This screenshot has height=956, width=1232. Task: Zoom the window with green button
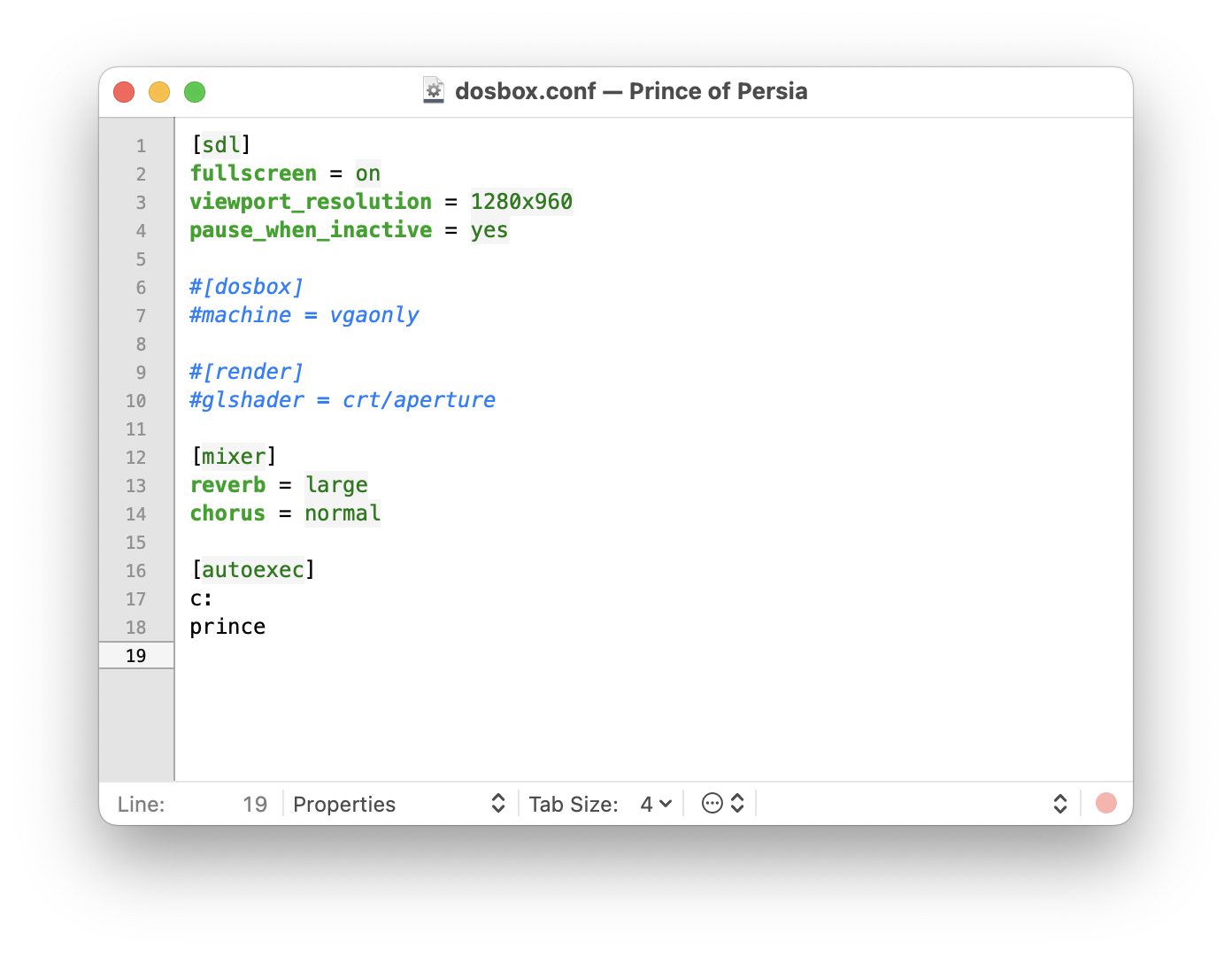195,91
